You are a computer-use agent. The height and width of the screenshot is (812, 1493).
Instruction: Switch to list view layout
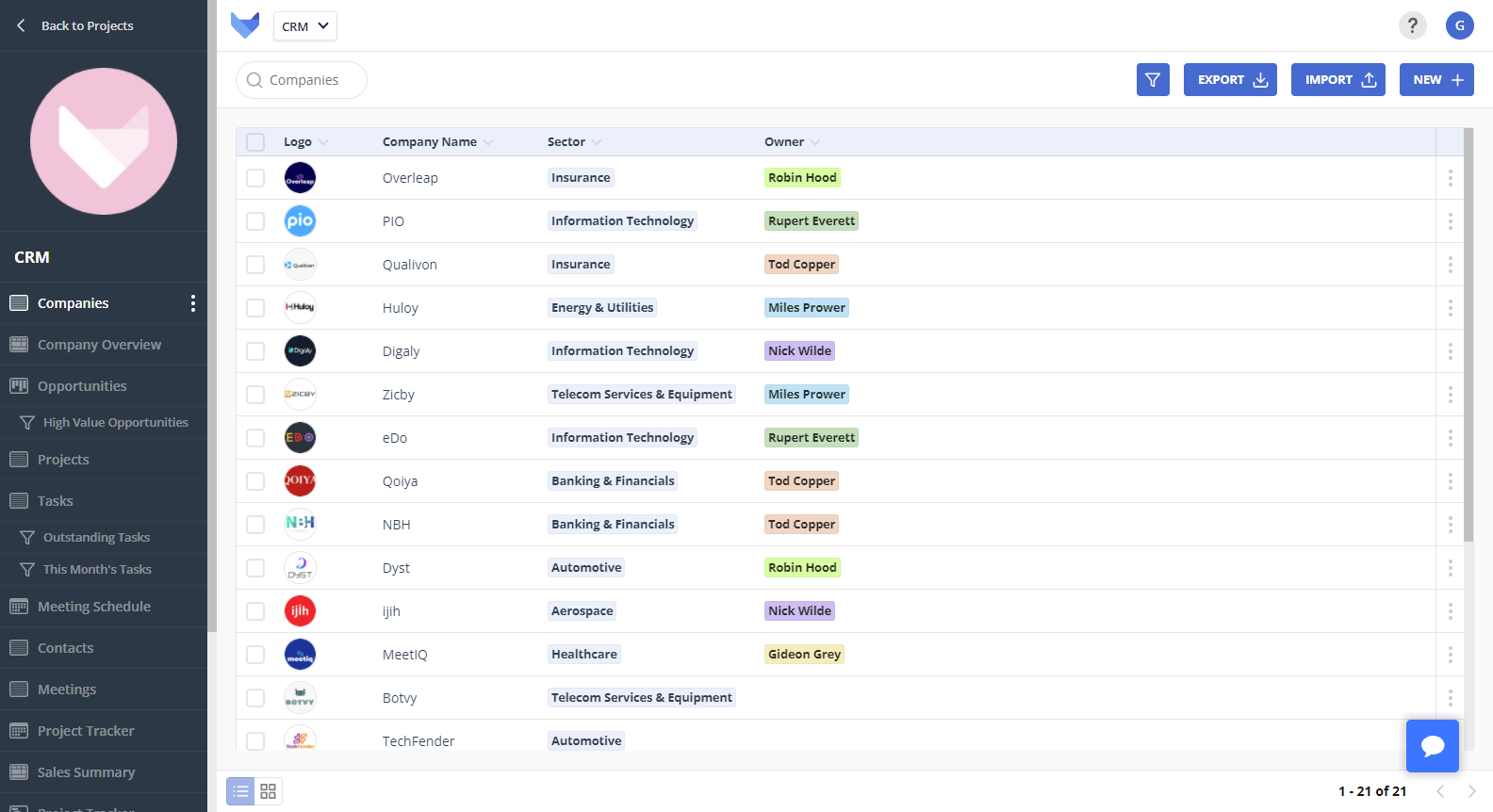pos(241,791)
